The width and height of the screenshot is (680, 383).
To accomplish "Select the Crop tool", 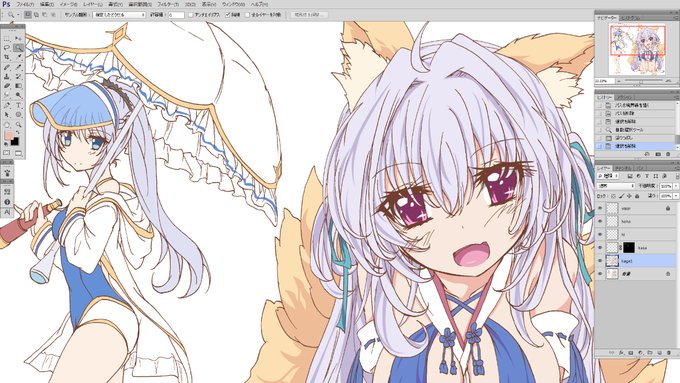I will coord(7,57).
